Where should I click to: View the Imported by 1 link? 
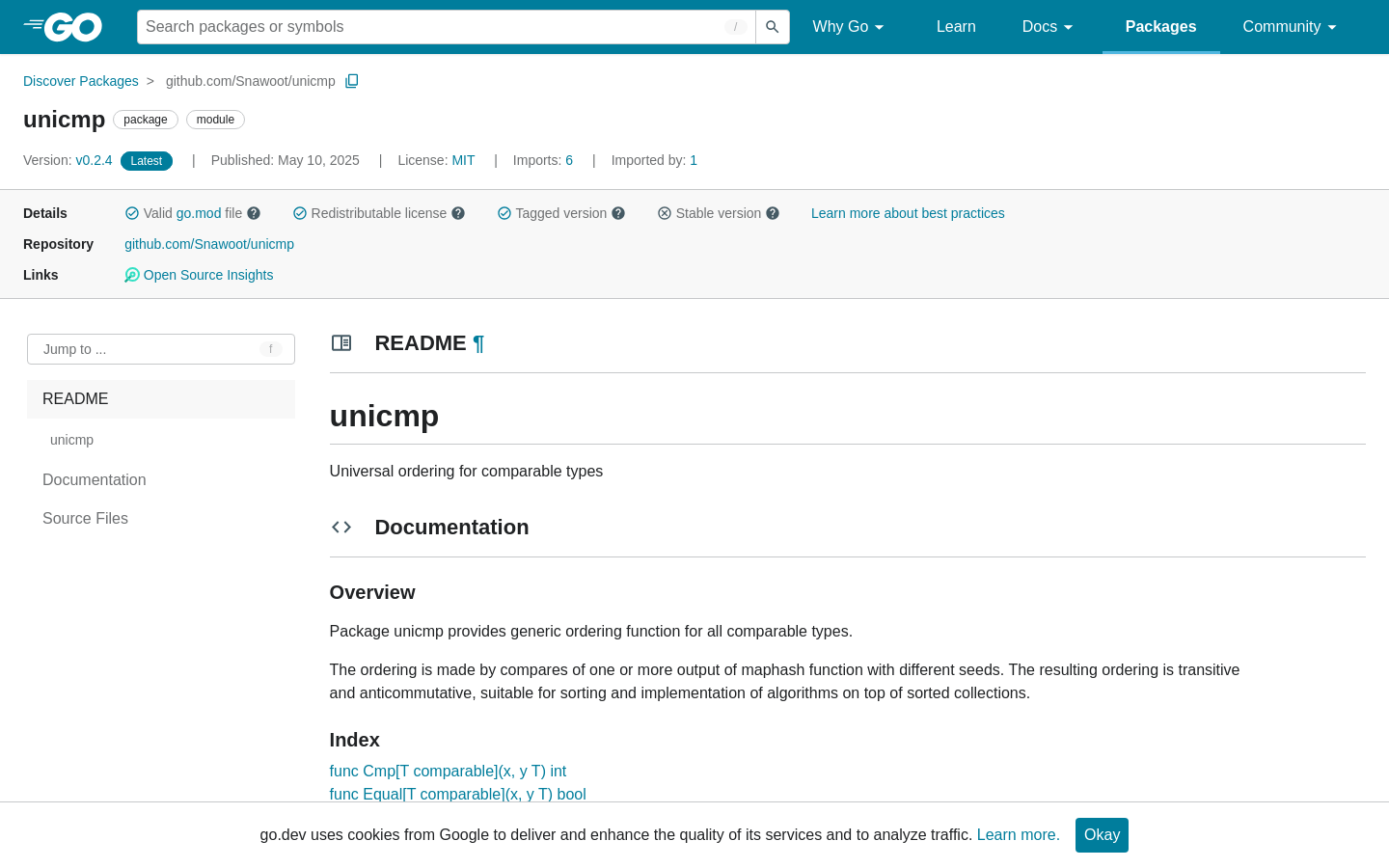coord(694,160)
